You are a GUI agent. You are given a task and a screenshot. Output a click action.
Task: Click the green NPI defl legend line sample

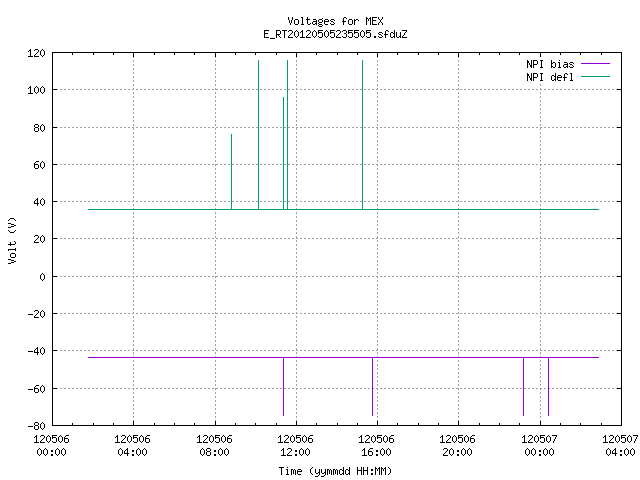[596, 77]
